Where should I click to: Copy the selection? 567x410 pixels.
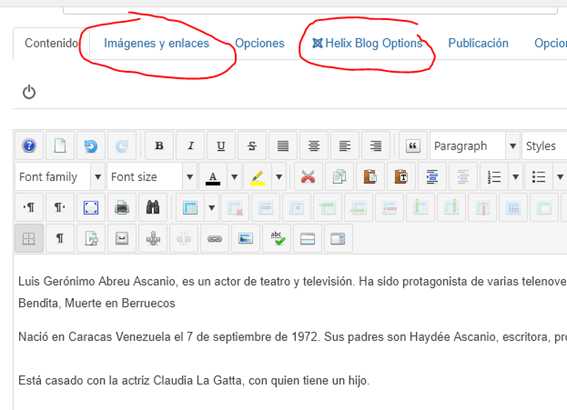(339, 177)
